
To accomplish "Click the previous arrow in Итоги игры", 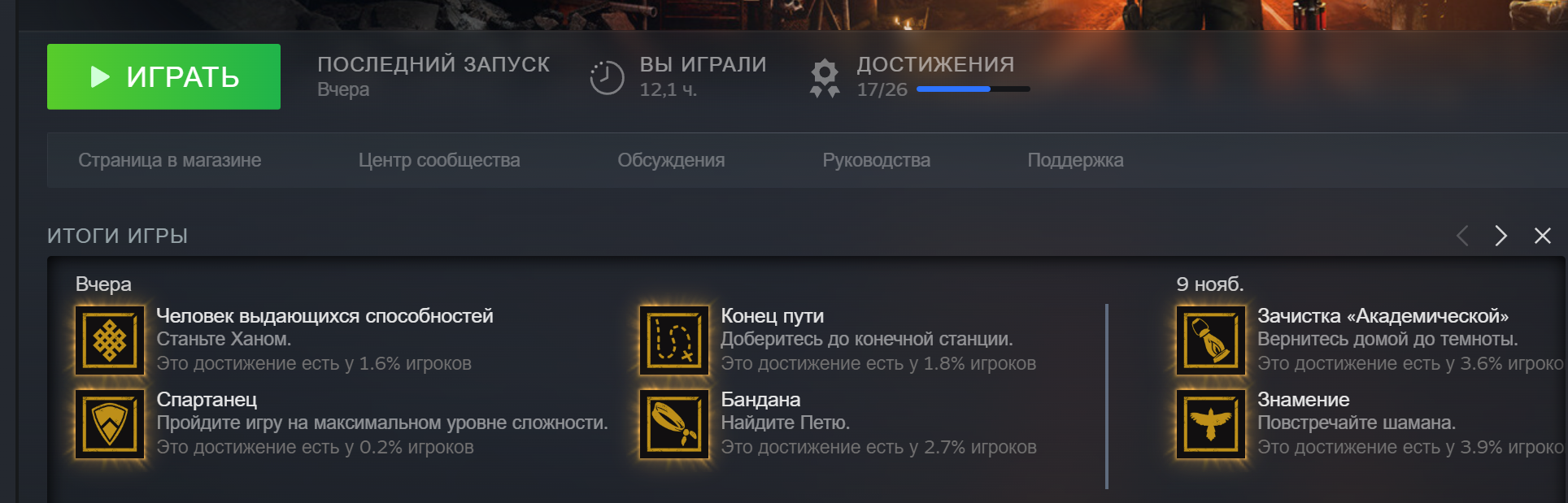I will (x=1462, y=236).
